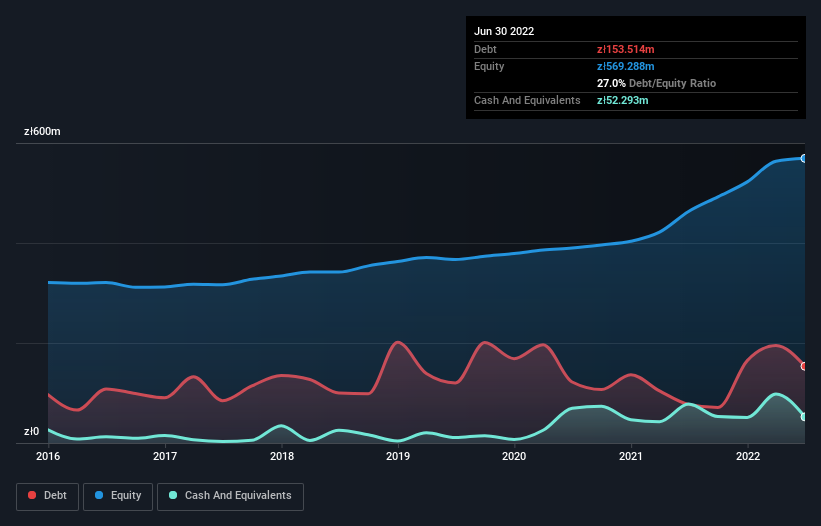Select the 2016 x-axis label
The height and width of the screenshot is (526, 821).
tap(48, 456)
